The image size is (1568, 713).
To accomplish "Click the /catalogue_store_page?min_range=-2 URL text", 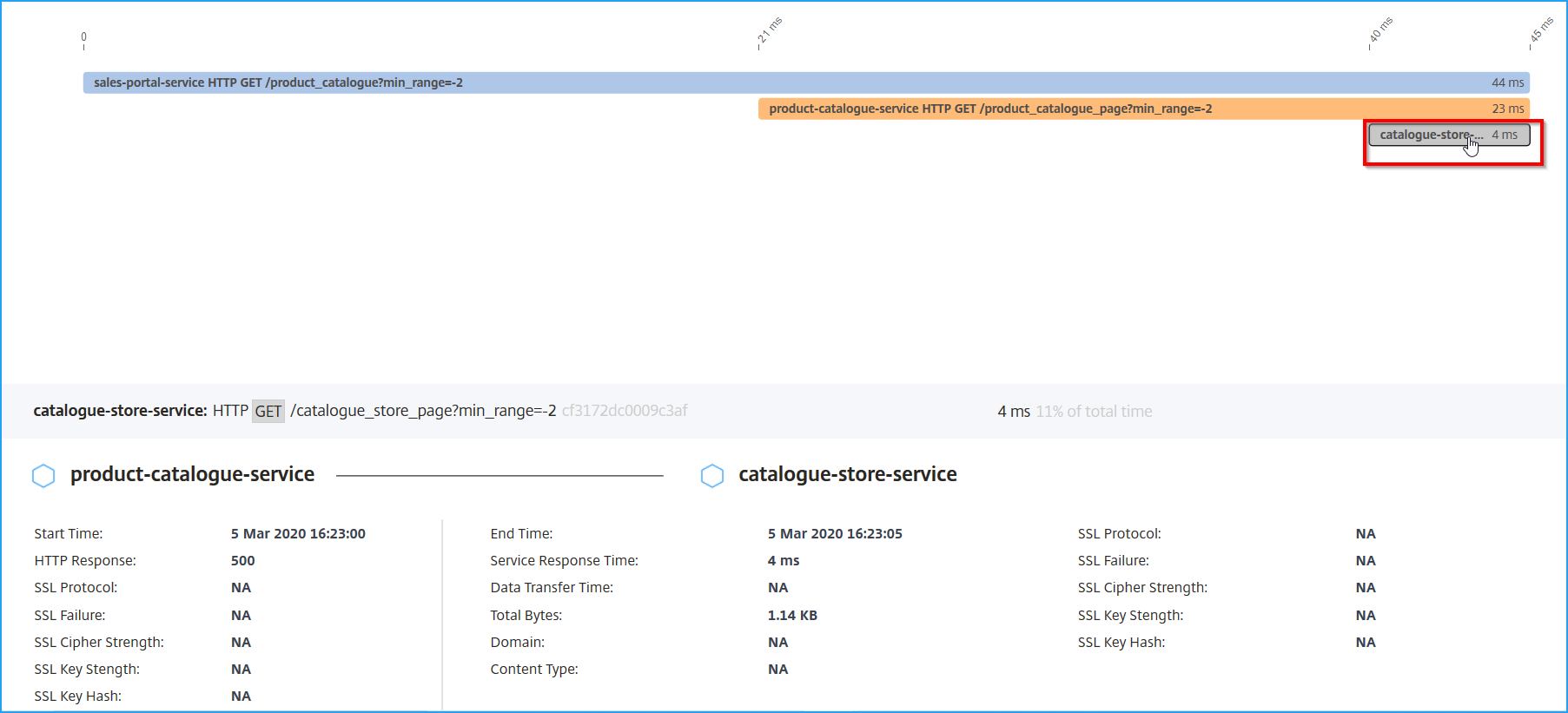I will click(x=423, y=411).
